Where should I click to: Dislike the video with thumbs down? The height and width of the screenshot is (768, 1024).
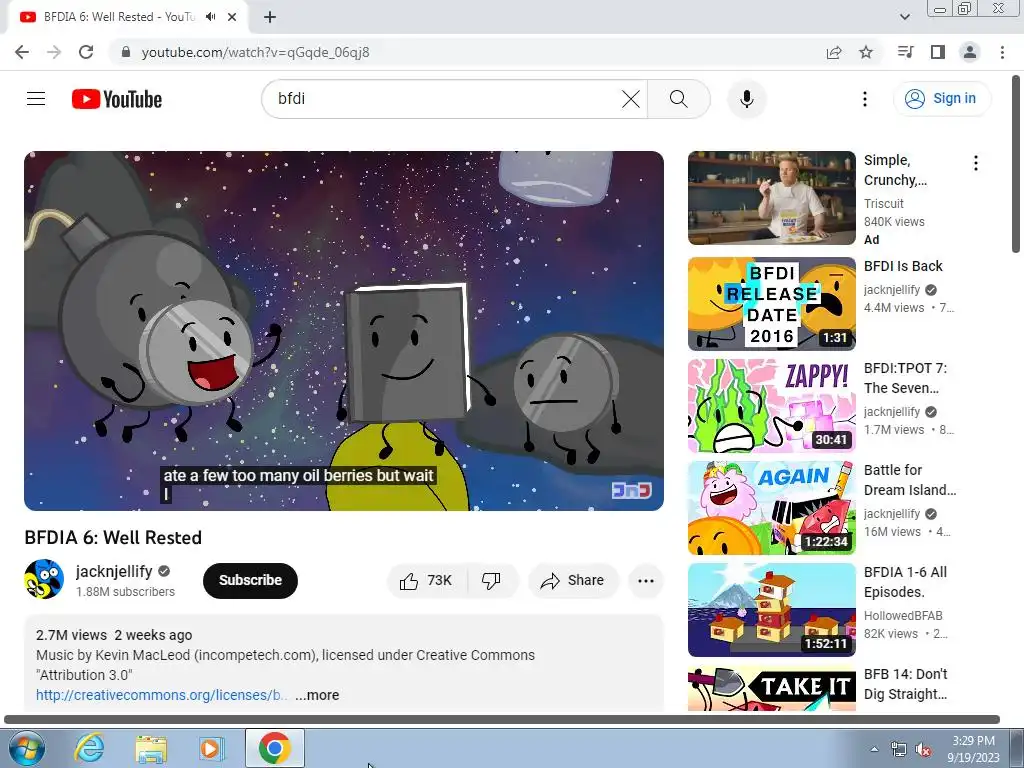pos(491,581)
